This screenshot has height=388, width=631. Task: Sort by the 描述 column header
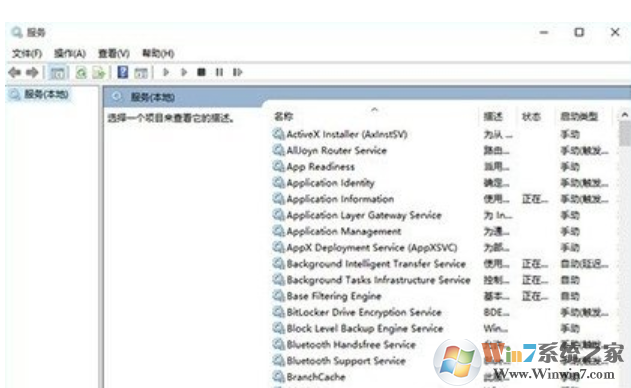(493, 117)
